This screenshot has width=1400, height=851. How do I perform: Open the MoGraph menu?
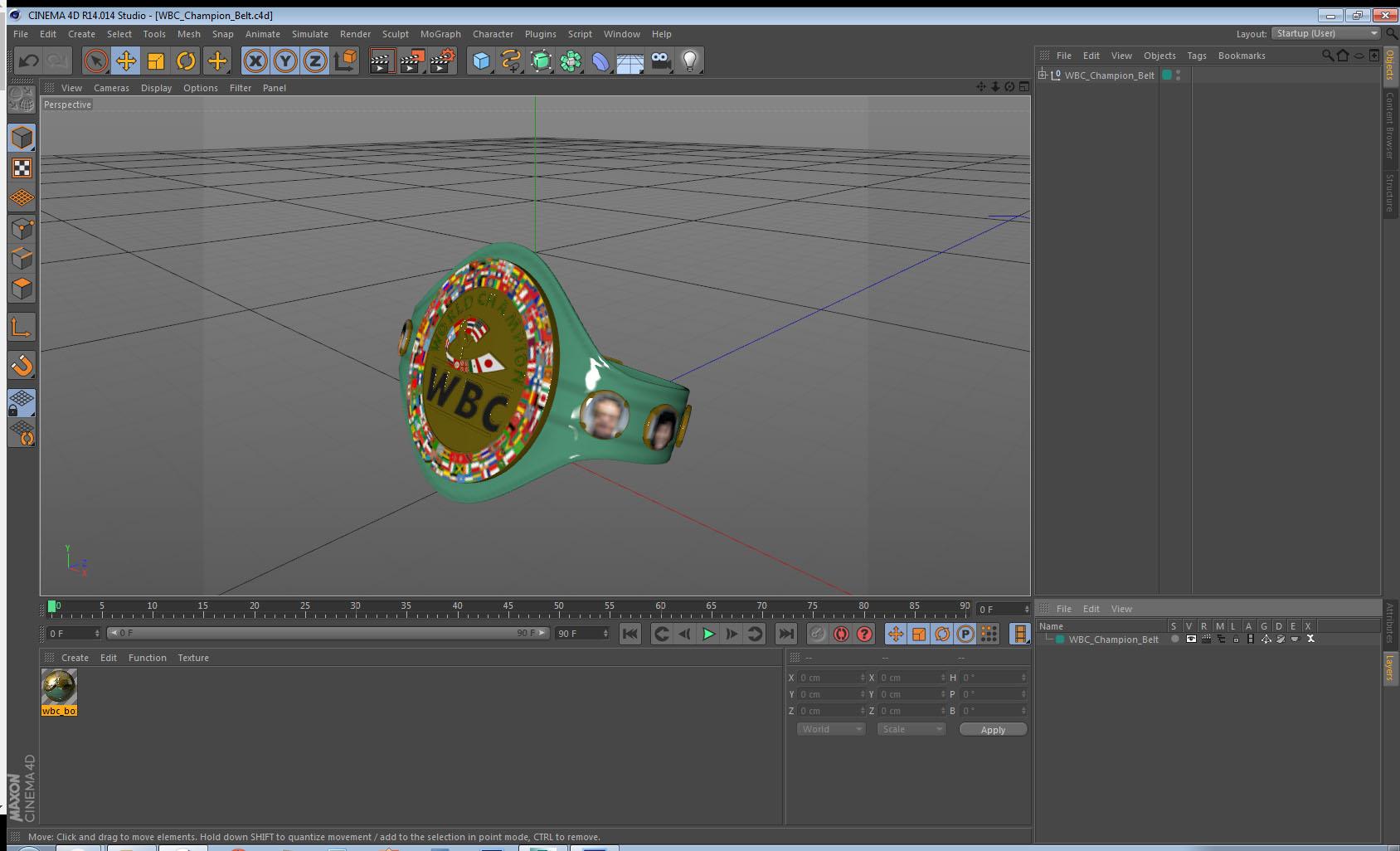440,34
